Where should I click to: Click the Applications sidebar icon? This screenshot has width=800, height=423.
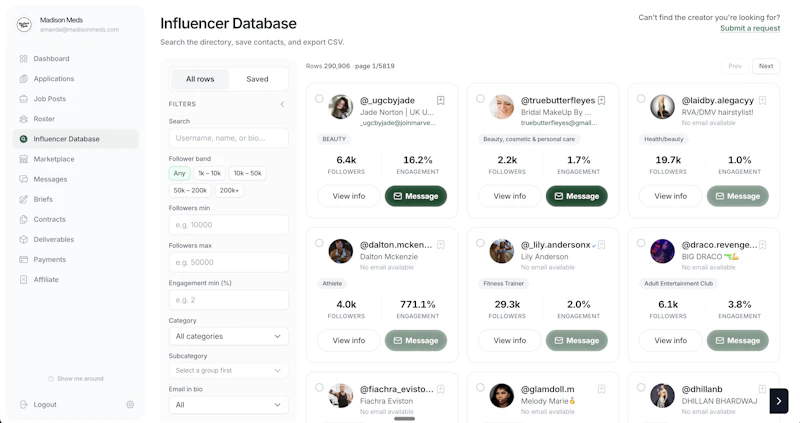pos(23,79)
